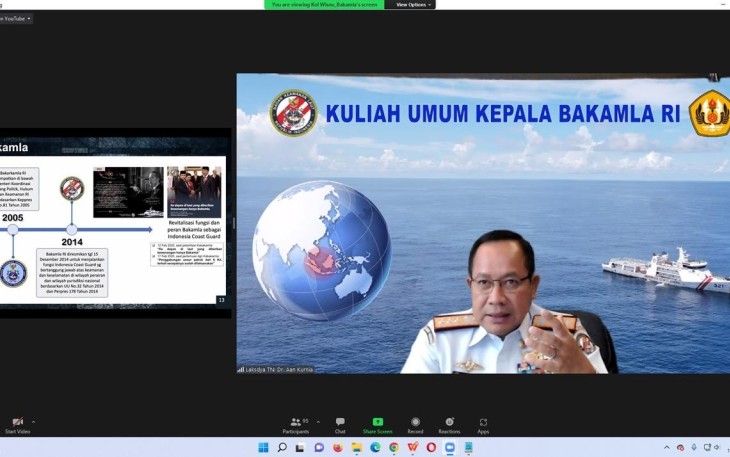Click the '2005' year on the shared slide
Image resolution: width=730 pixels, height=457 pixels.
coord(13,218)
